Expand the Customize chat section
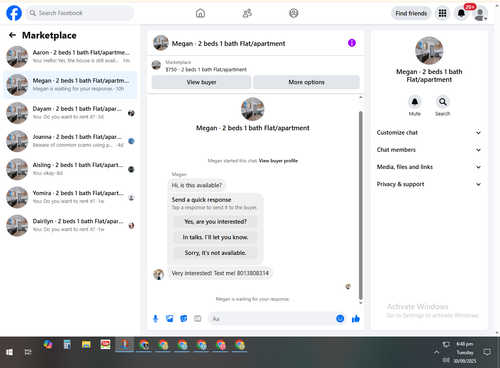500x368 pixels. tap(429, 133)
